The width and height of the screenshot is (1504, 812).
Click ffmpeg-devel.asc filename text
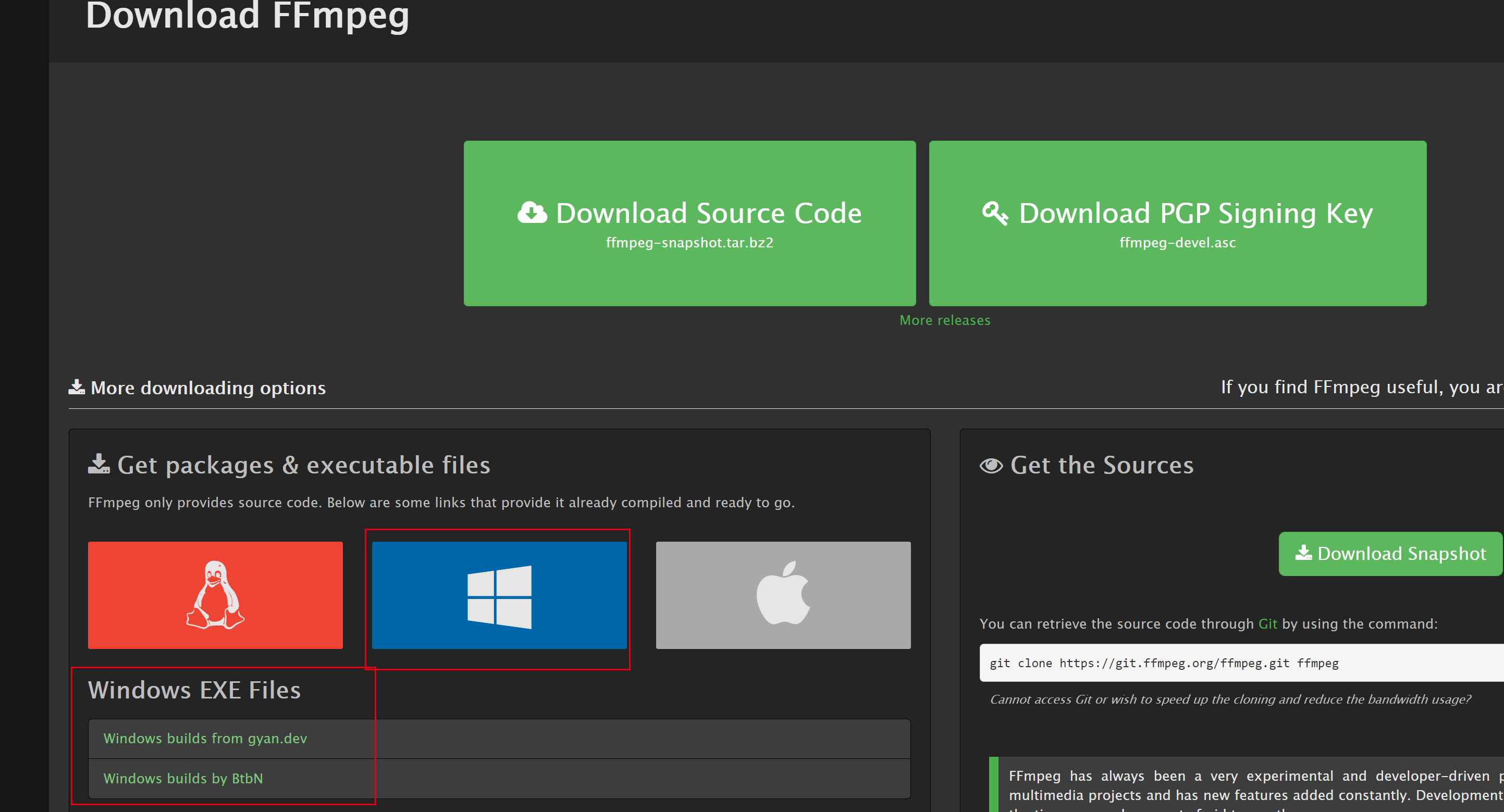pyautogui.click(x=1177, y=243)
